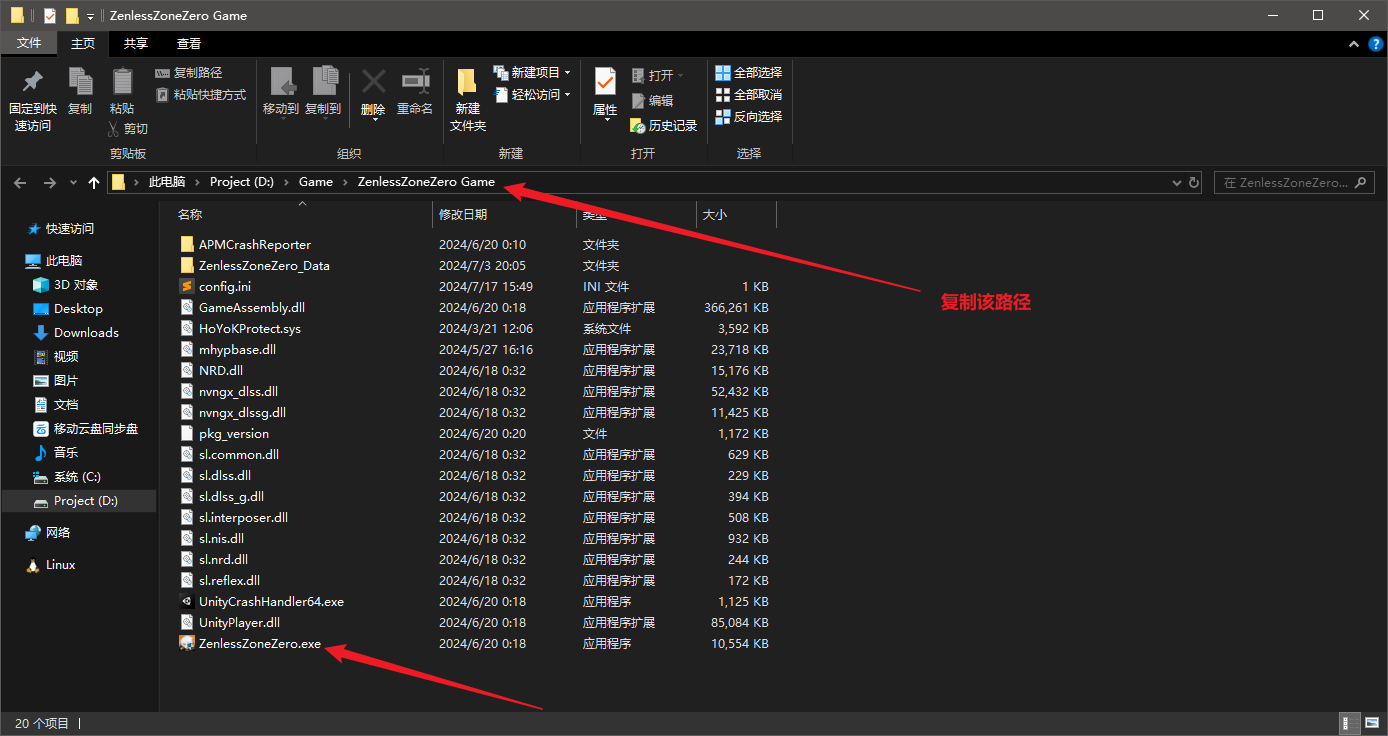Open the 文件 (File) menu
The width and height of the screenshot is (1388, 736).
coord(30,43)
